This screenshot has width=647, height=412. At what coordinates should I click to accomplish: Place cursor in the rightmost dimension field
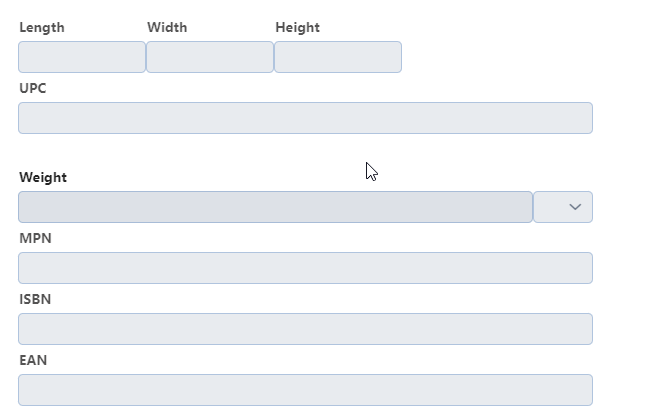pyautogui.click(x=338, y=57)
